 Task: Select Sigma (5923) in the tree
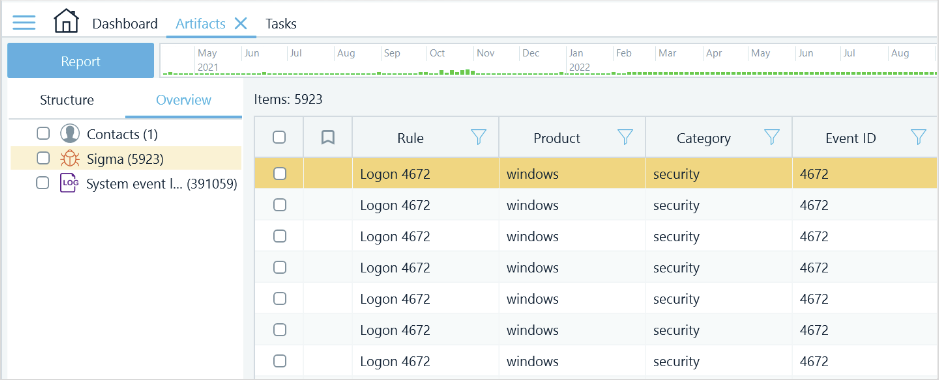pyautogui.click(x=125, y=159)
